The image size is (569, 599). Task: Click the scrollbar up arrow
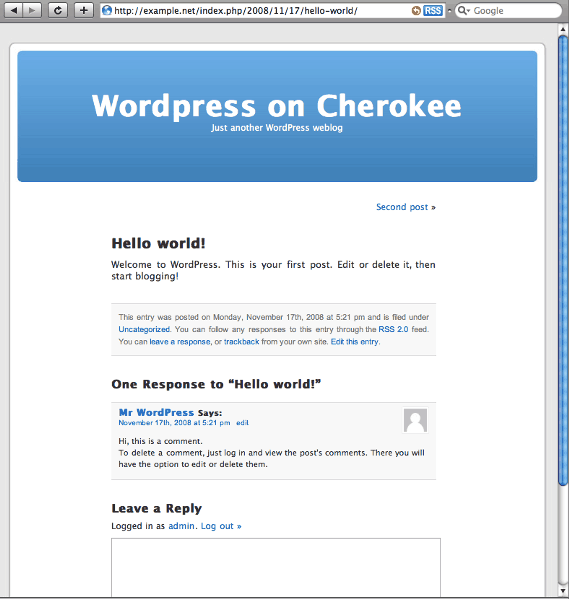point(563,29)
